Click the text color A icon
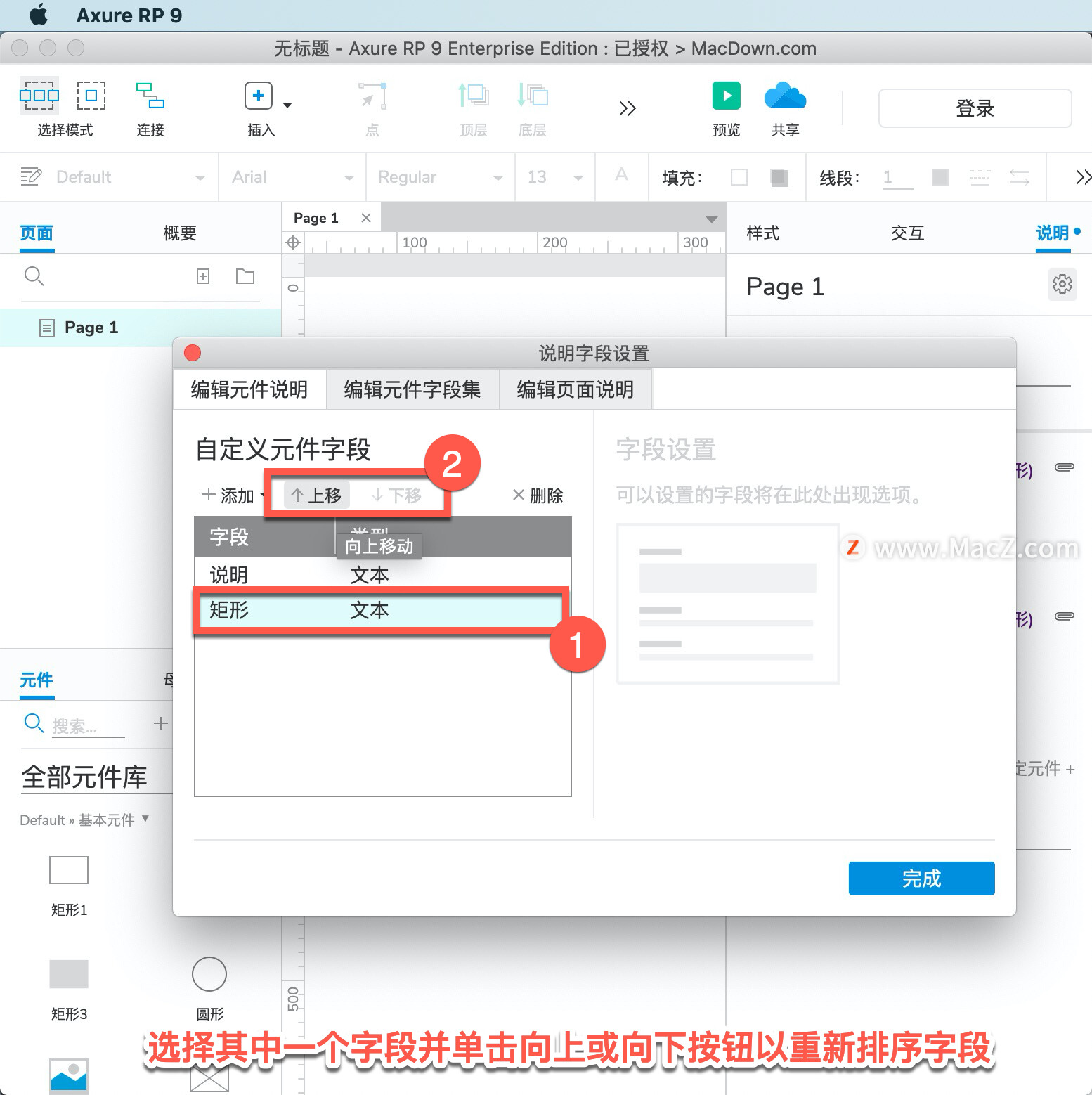 [x=621, y=175]
